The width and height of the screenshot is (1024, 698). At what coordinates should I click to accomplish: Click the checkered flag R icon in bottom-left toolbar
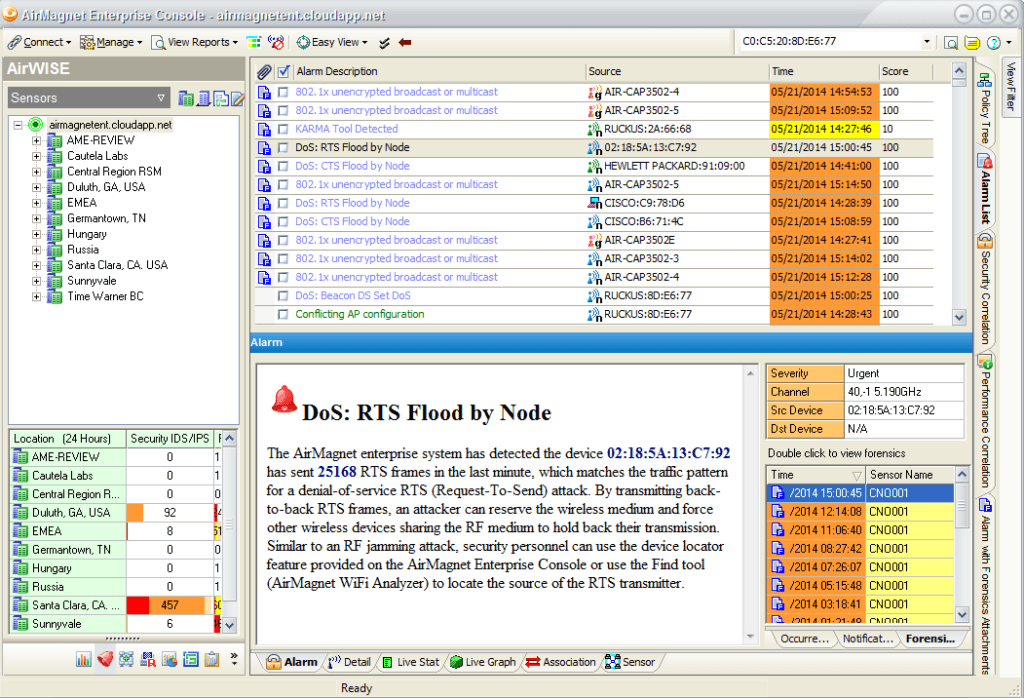[x=148, y=659]
